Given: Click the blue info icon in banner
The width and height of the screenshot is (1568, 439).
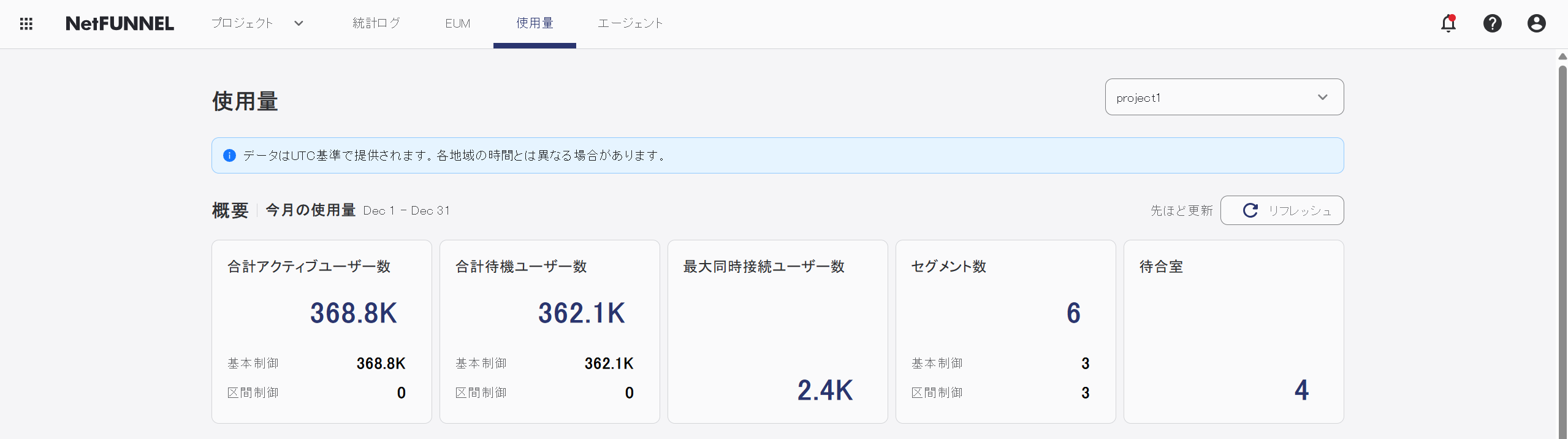Looking at the screenshot, I should [x=229, y=155].
